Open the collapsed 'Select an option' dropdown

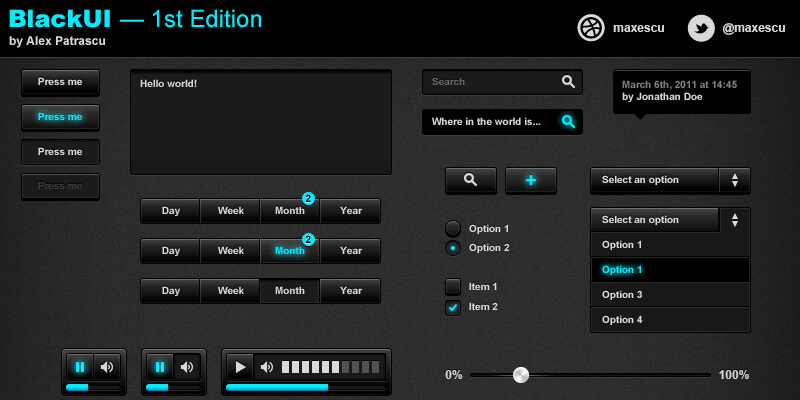pos(670,180)
